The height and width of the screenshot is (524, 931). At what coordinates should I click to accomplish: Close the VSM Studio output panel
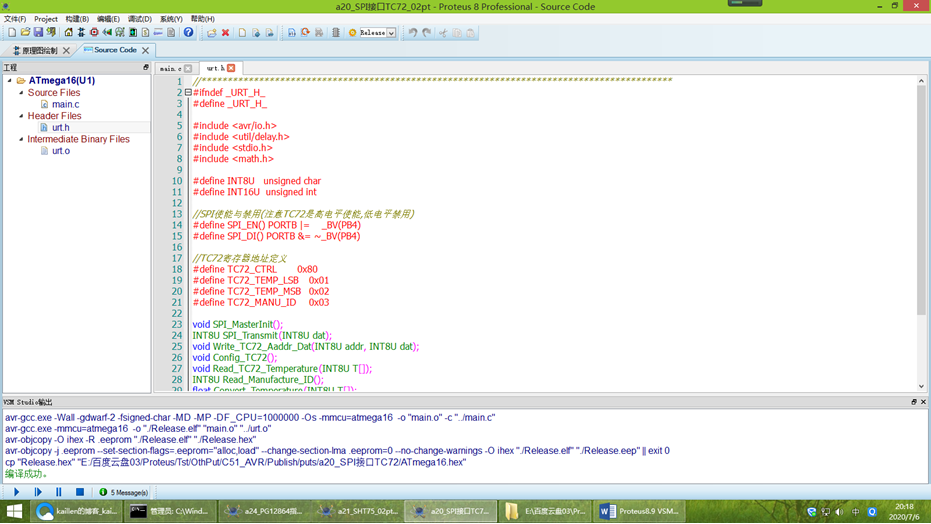pyautogui.click(x=923, y=402)
